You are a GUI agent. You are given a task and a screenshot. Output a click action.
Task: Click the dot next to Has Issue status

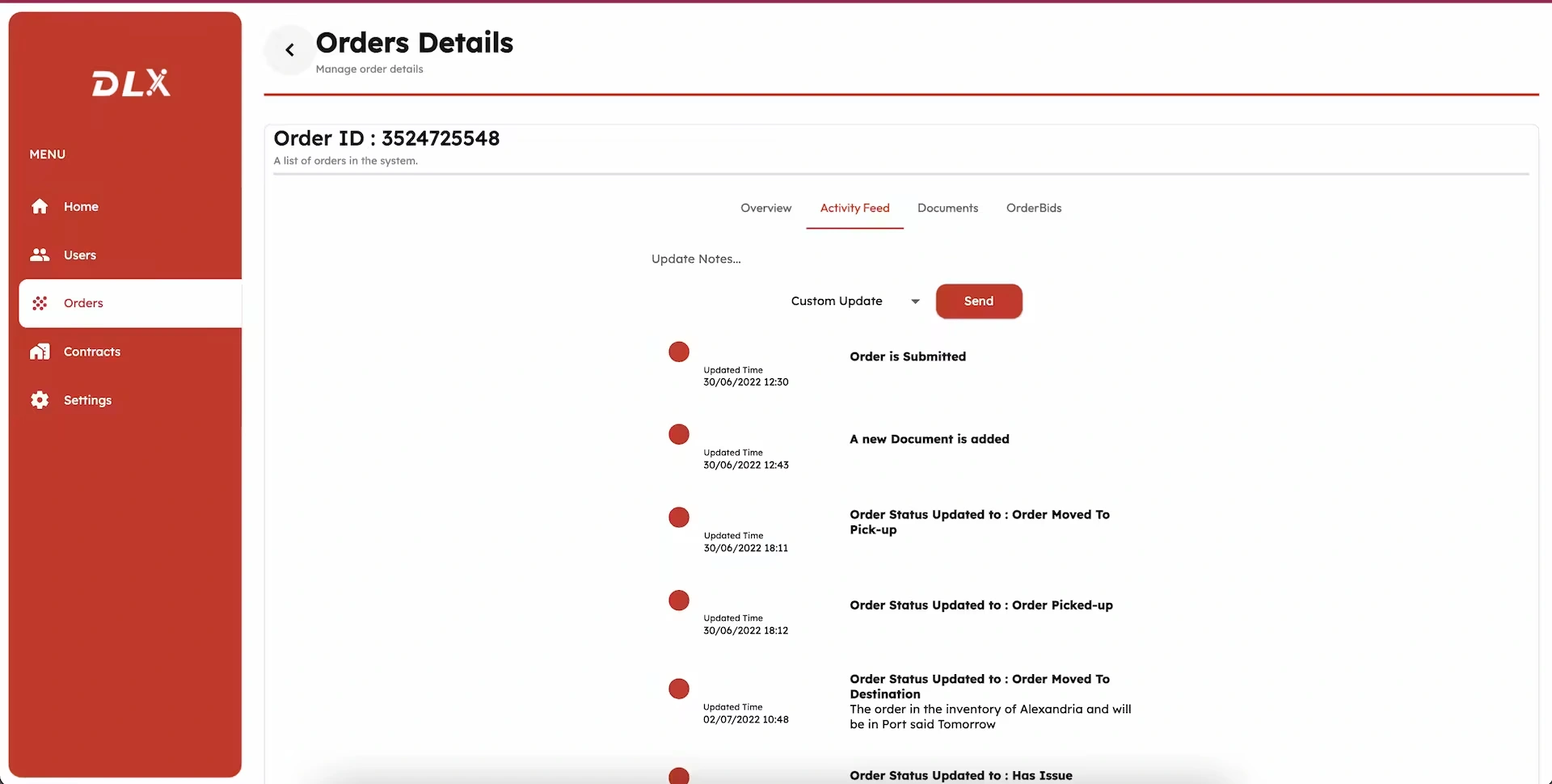coord(678,775)
